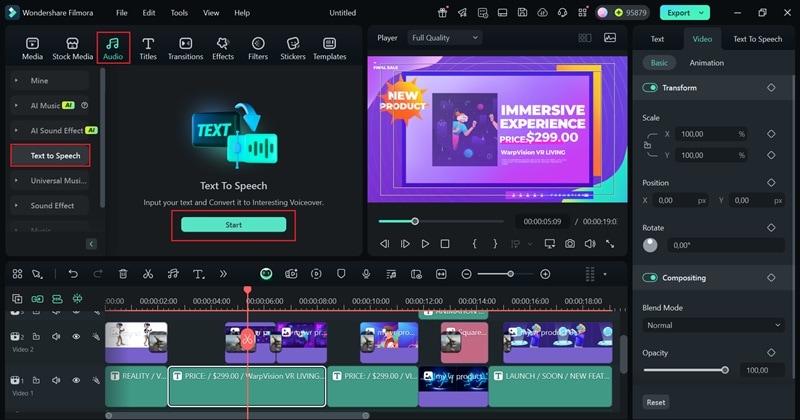
Task: Toggle the Transform switch off
Action: [x=649, y=88]
